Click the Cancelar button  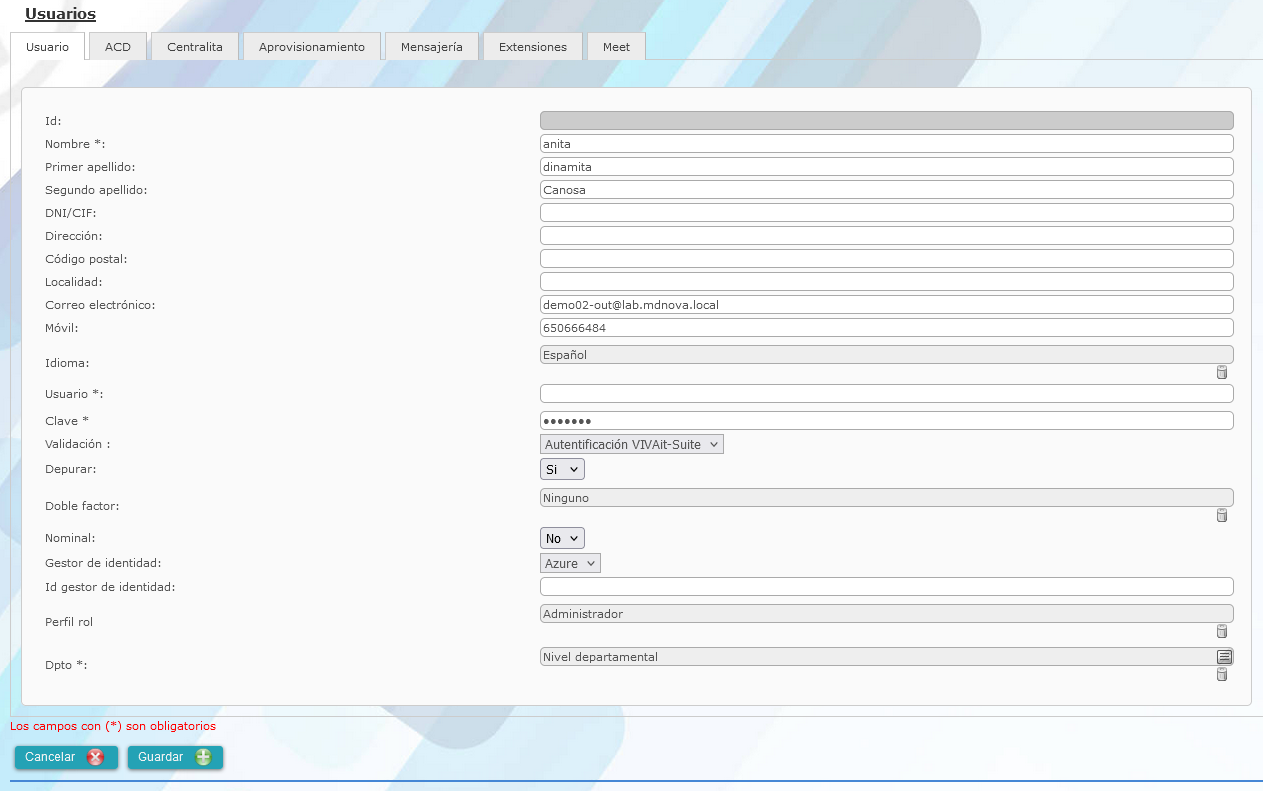(66, 757)
